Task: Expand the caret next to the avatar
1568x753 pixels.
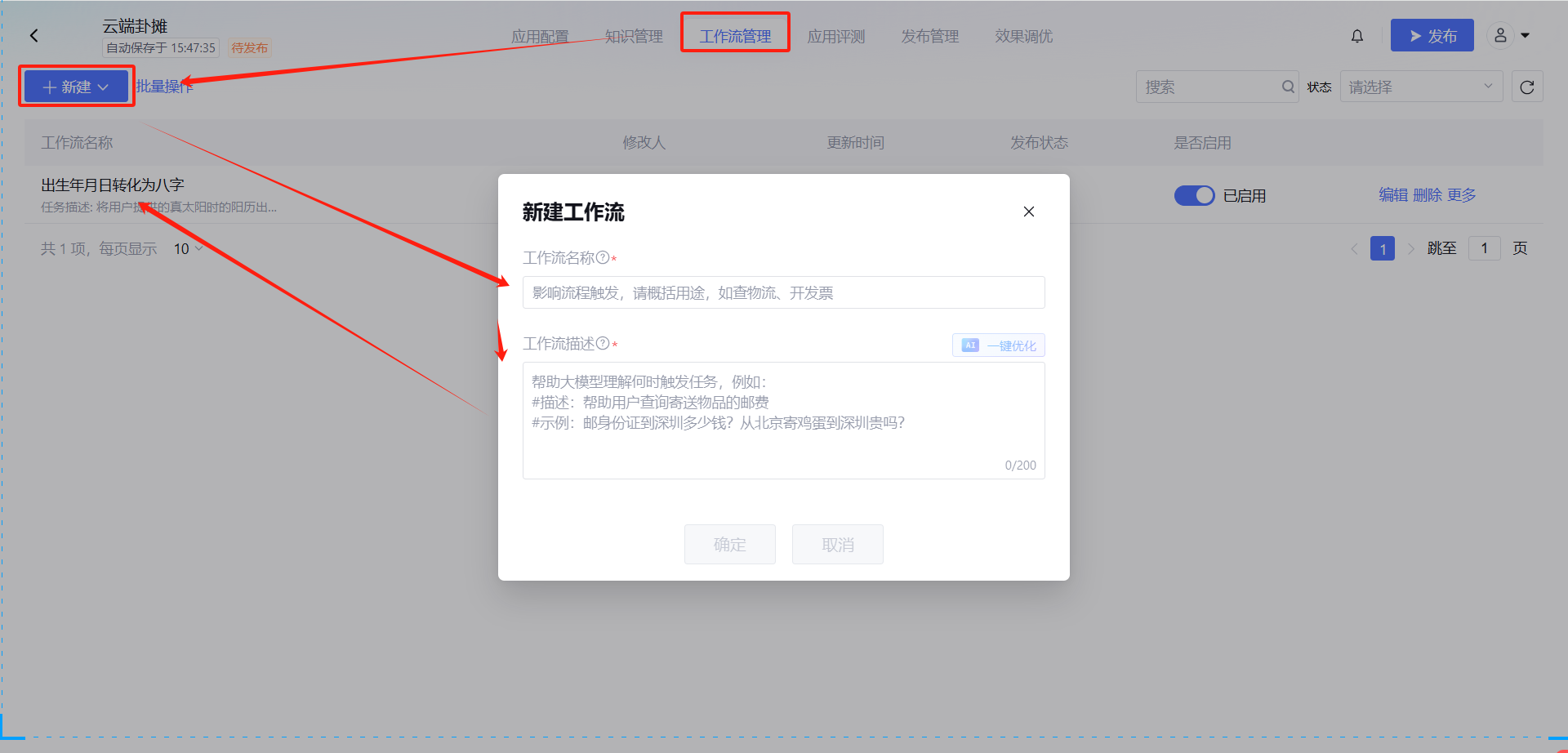Action: [x=1525, y=36]
